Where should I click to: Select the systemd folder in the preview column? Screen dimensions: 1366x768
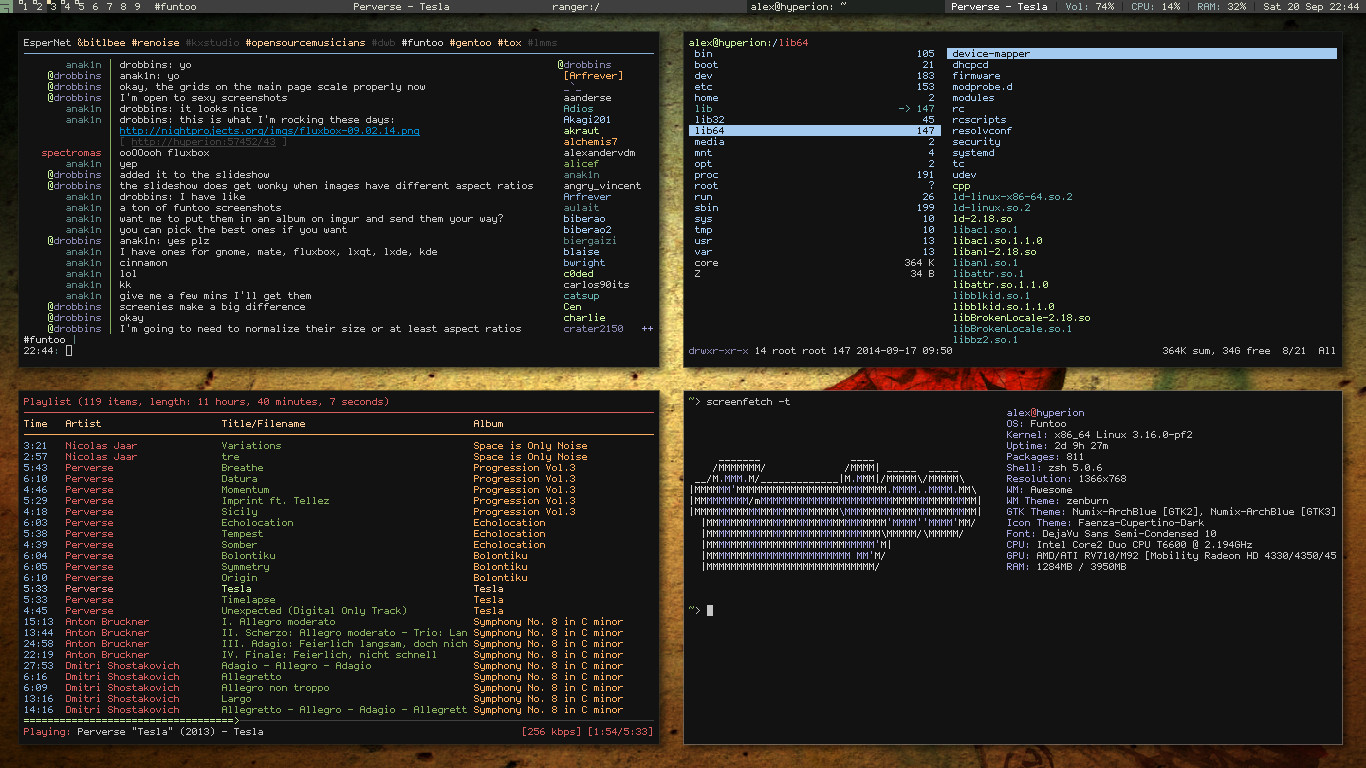click(x=973, y=153)
